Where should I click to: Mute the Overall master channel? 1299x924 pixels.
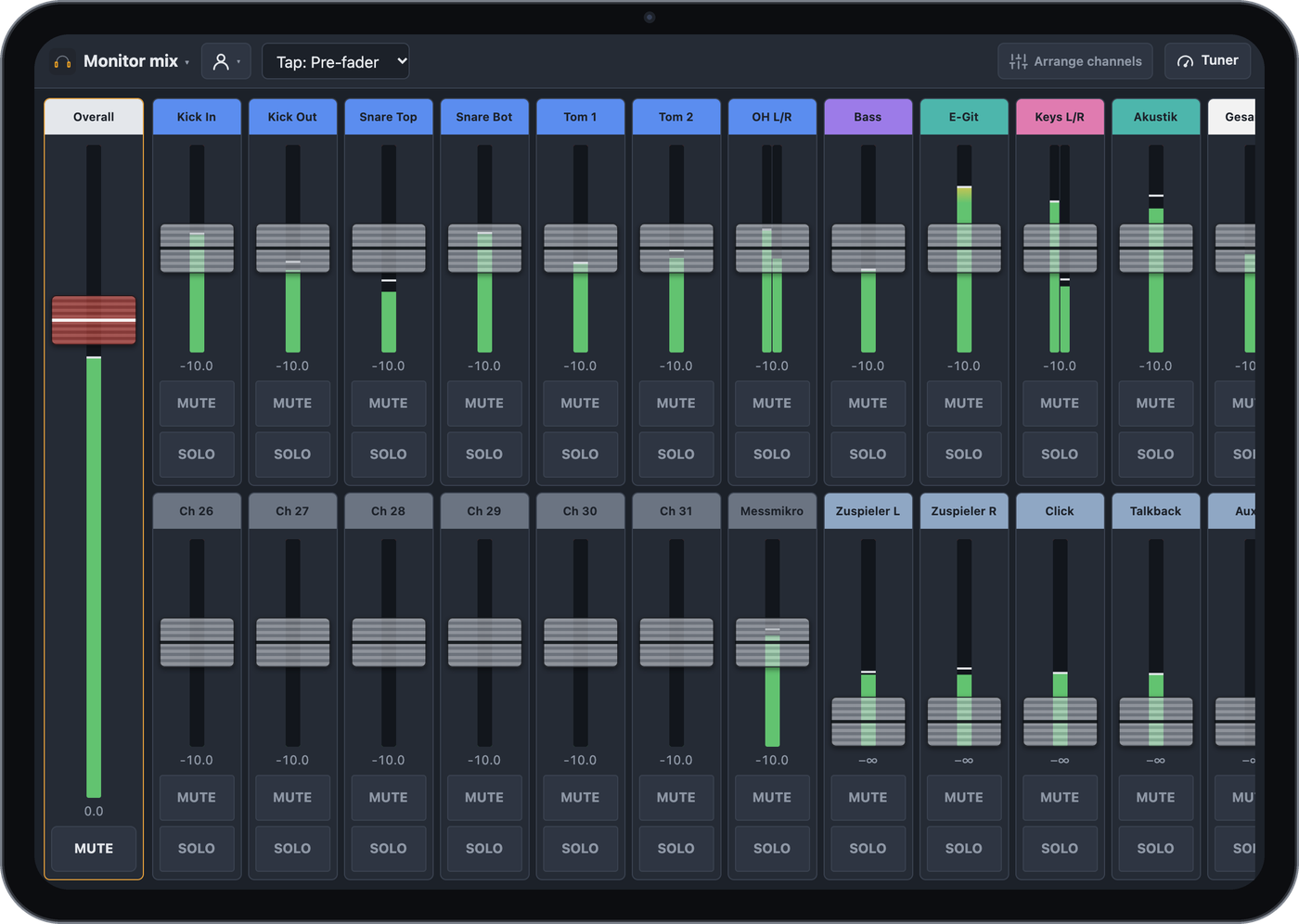pos(94,849)
